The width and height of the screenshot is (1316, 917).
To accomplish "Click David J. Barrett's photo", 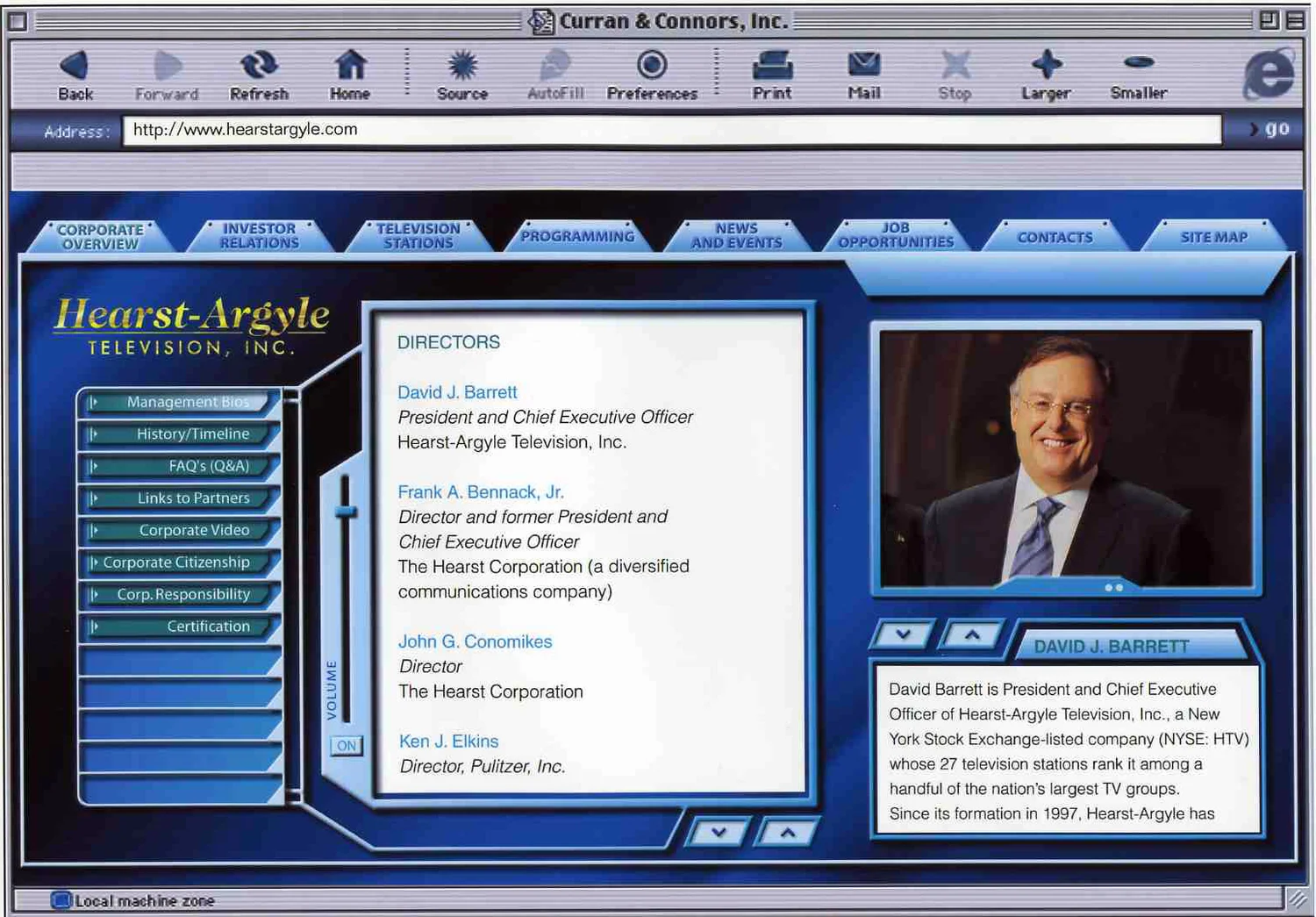I will click(x=1066, y=458).
